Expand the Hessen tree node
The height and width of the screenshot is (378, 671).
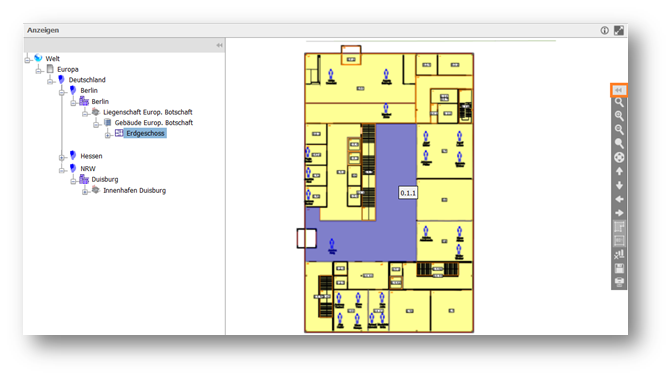pyautogui.click(x=62, y=158)
